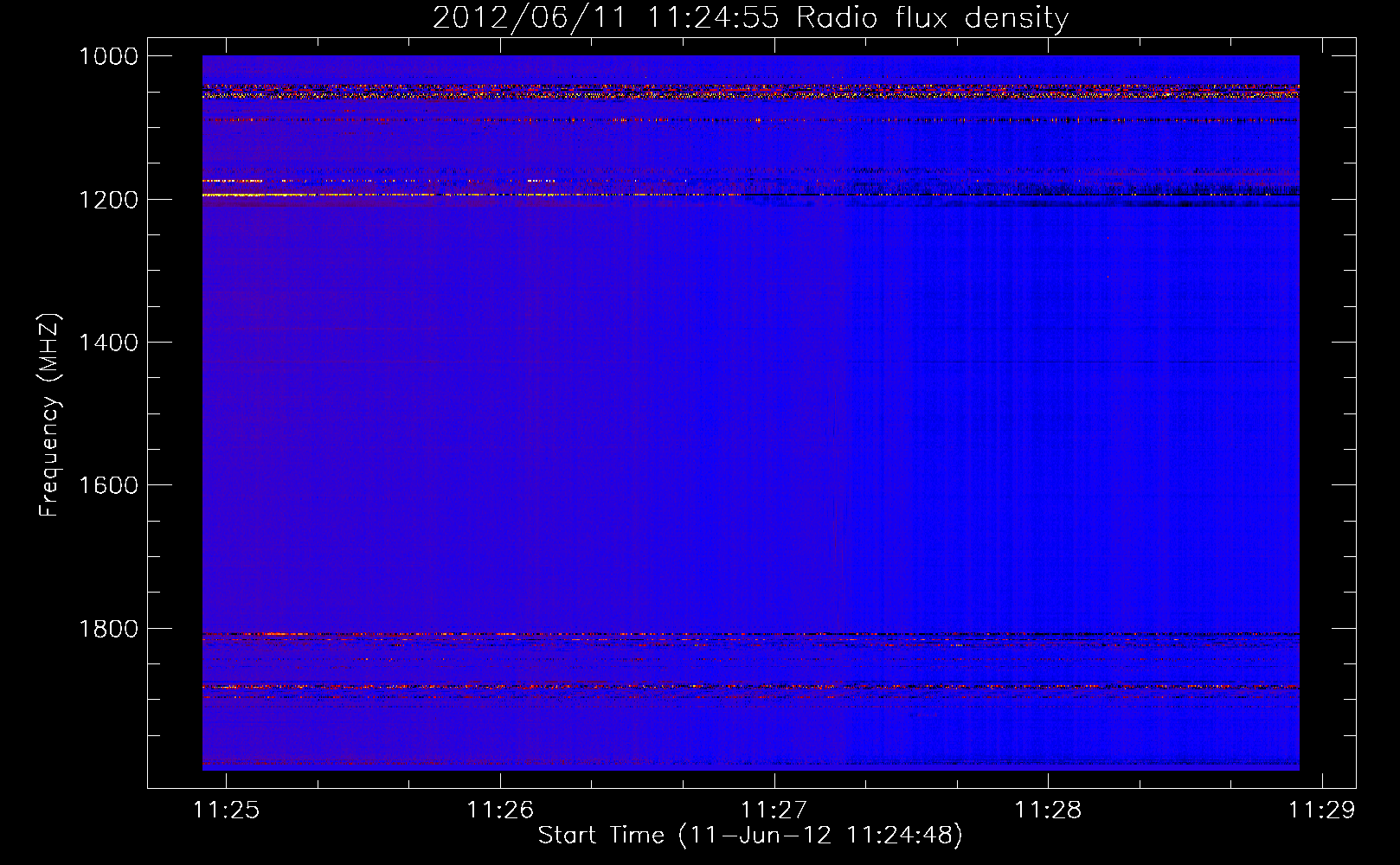
Task: Click the 11:29 time tick label
Action: click(x=1322, y=810)
